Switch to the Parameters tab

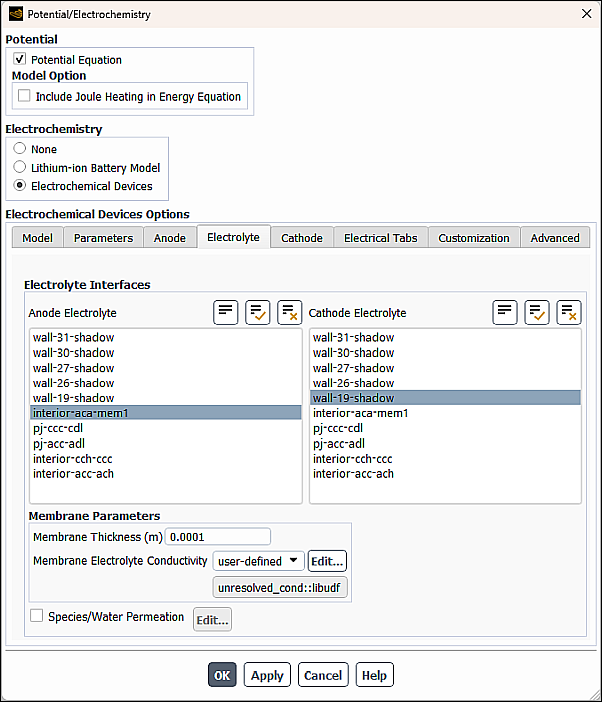point(103,238)
